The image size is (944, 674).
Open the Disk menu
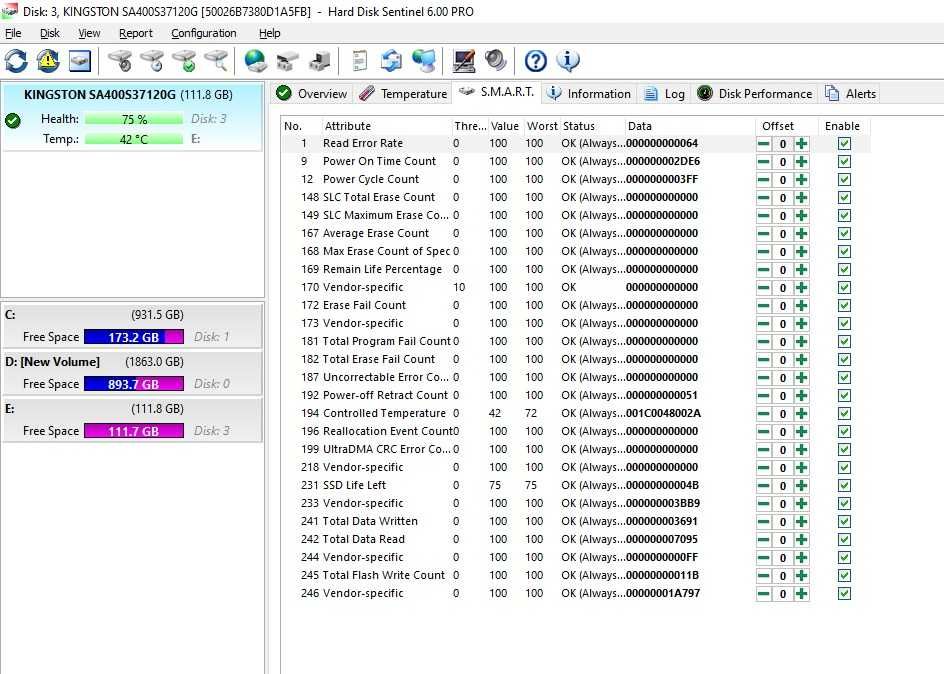tap(49, 33)
